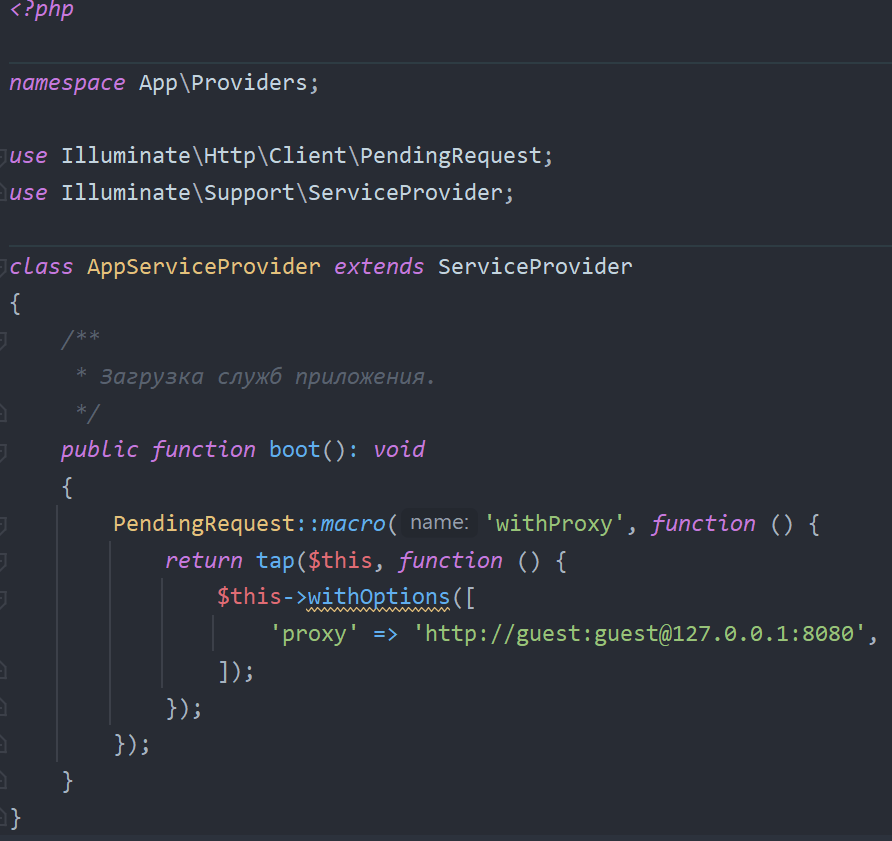Viewport: 892px width, 841px height.
Task: Click "use" keyword on the Support\ServiceProvider import line
Action: pyautogui.click(x=28, y=193)
